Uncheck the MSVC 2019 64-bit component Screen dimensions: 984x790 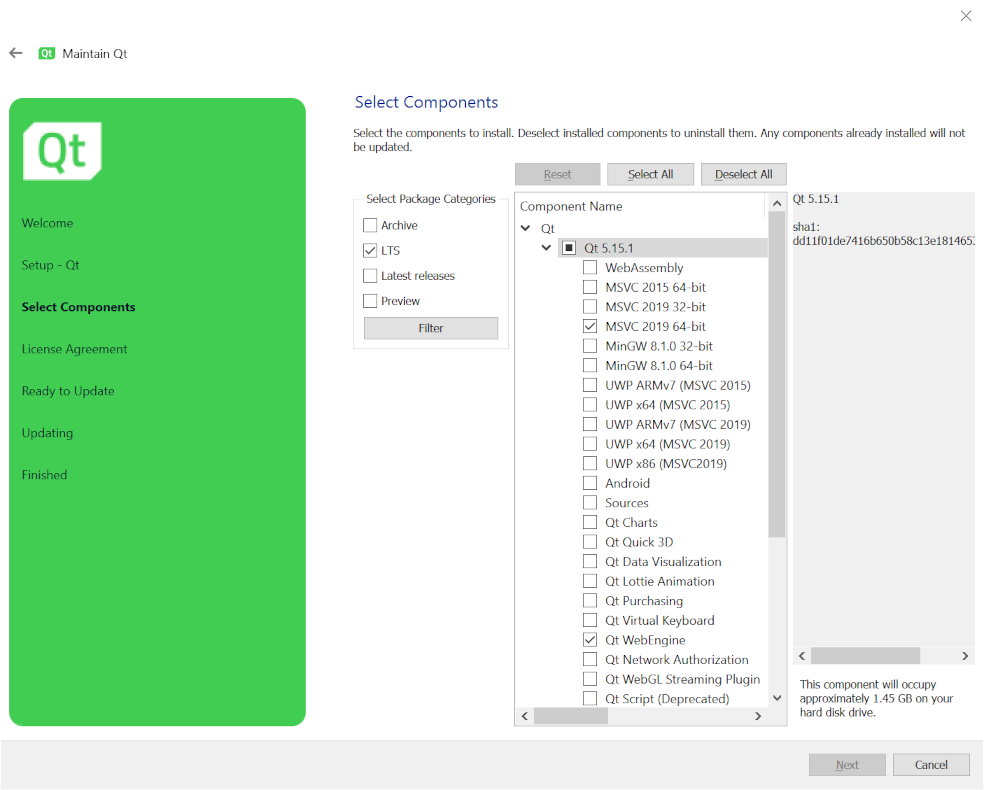pos(590,326)
